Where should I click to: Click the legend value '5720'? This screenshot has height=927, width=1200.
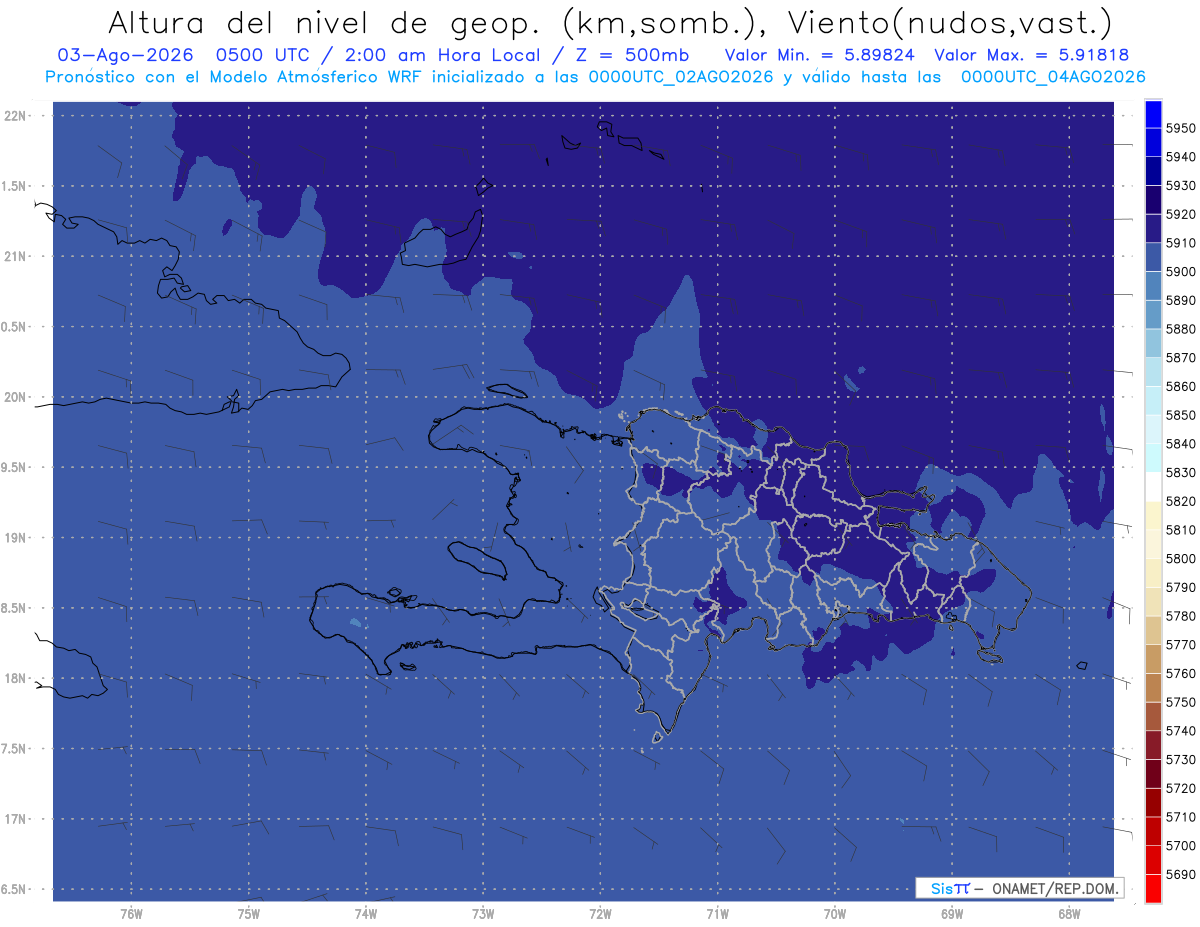point(1180,788)
